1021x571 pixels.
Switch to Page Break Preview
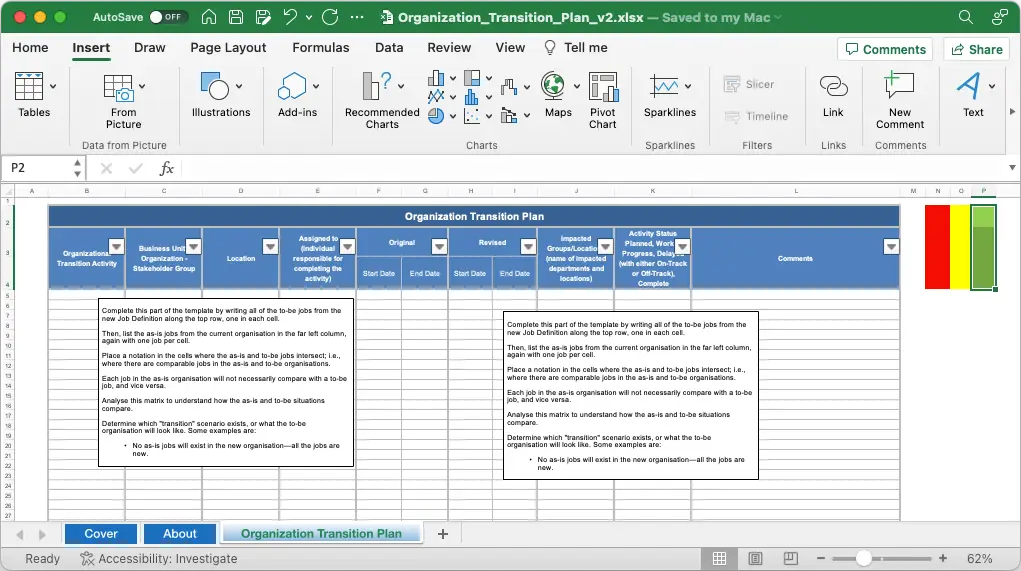click(x=790, y=559)
